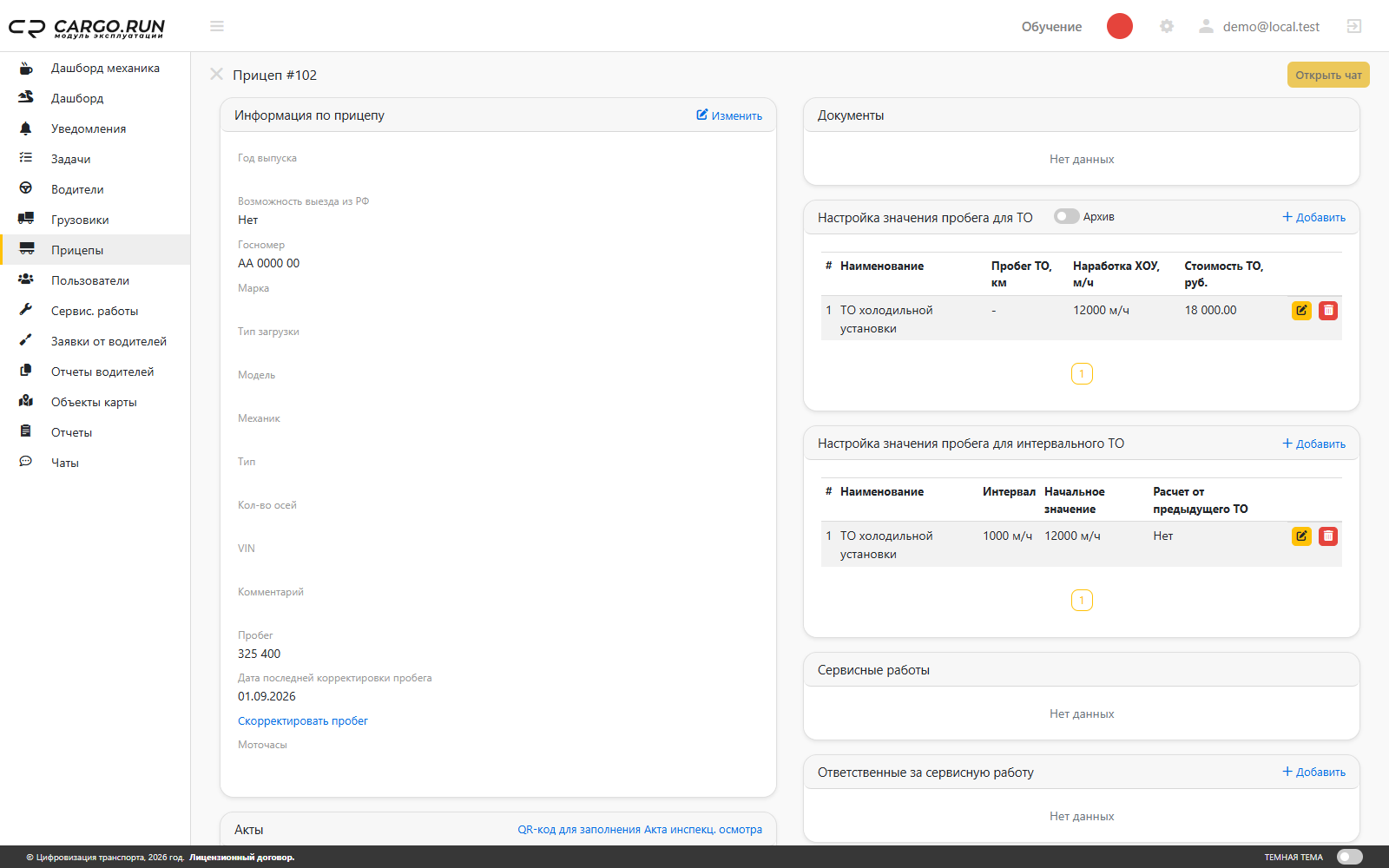This screenshot has width=1389, height=868.
Task: Open the demo@local.test user menu
Action: (1260, 27)
